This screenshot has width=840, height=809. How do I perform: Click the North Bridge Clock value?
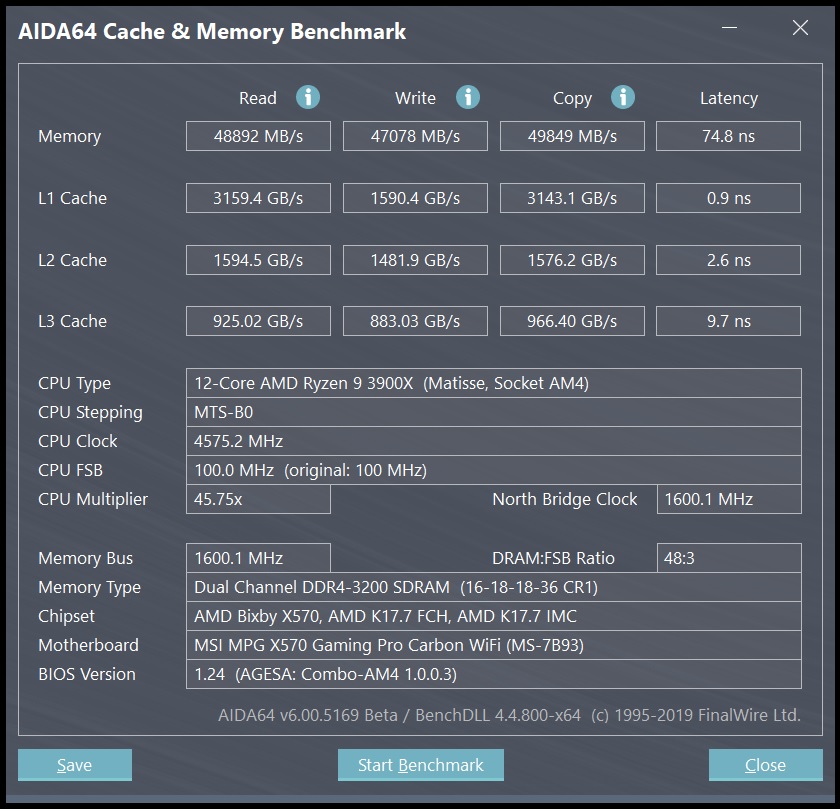[728, 499]
